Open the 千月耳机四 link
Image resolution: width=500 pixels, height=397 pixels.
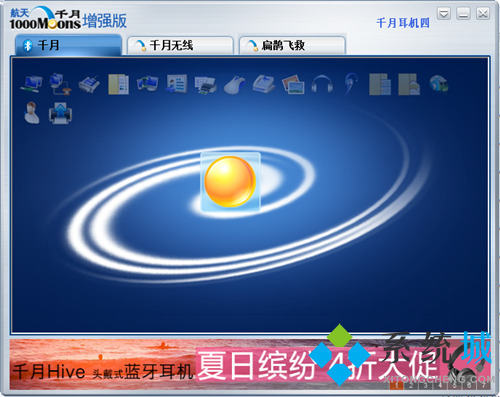click(x=403, y=23)
